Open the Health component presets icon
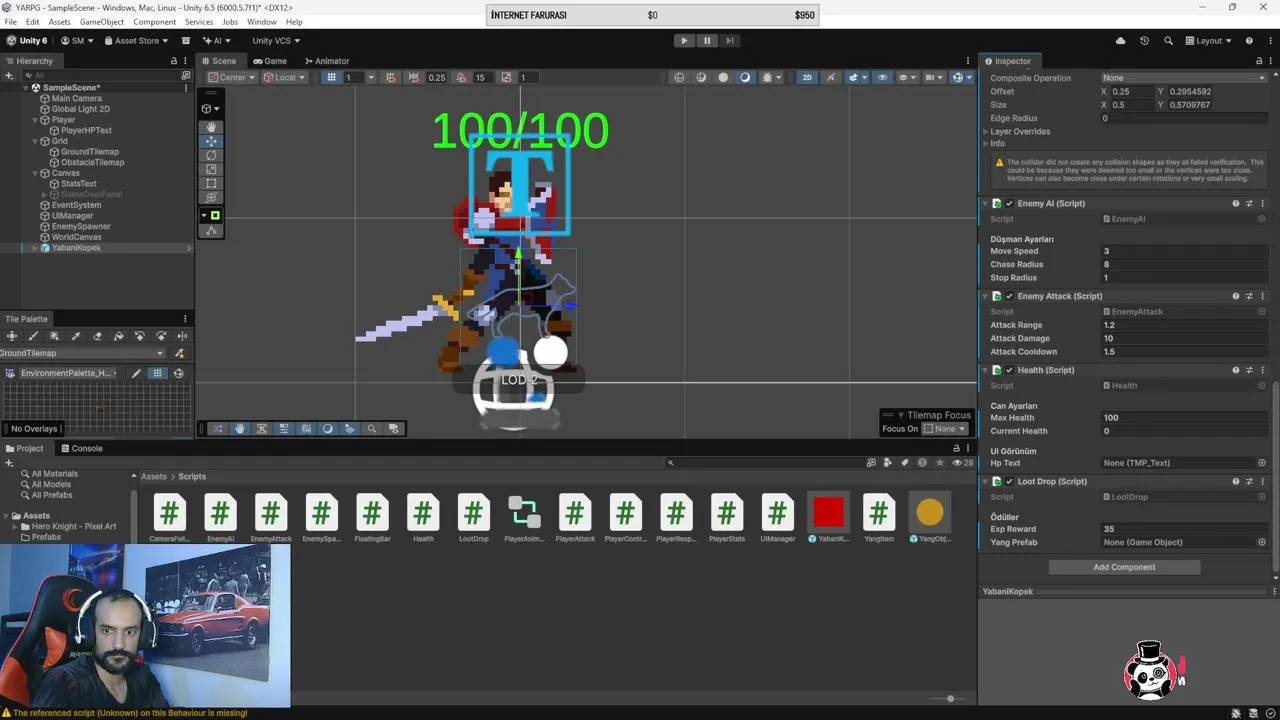Screen dimensions: 1280x720 pyautogui.click(x=1249, y=370)
